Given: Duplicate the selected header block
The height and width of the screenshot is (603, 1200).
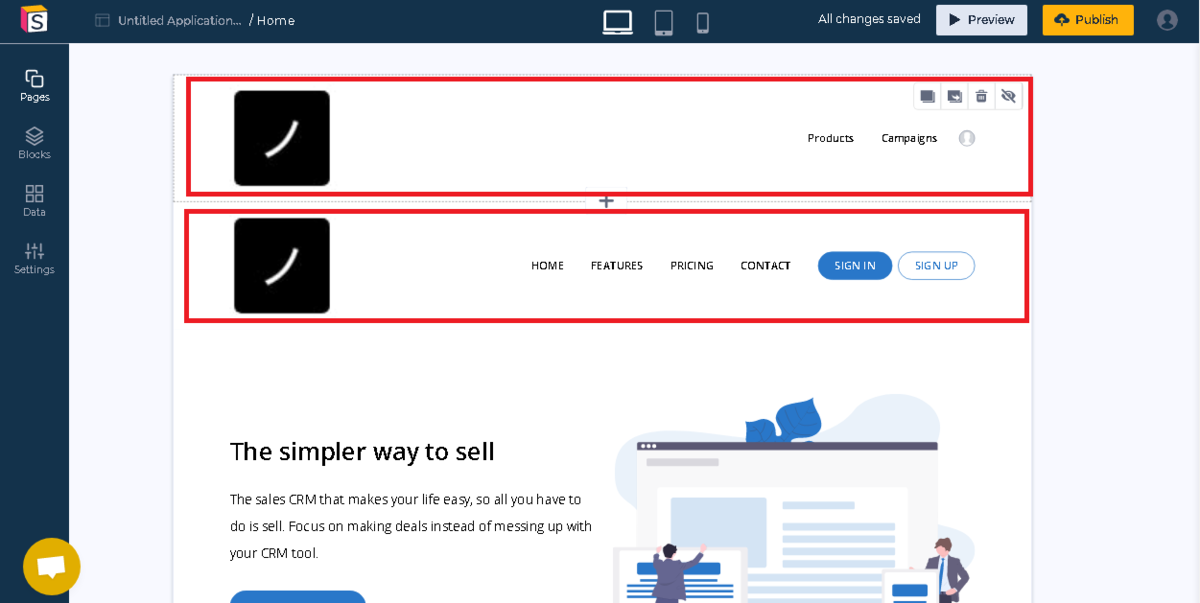Looking at the screenshot, I should pyautogui.click(x=927, y=96).
